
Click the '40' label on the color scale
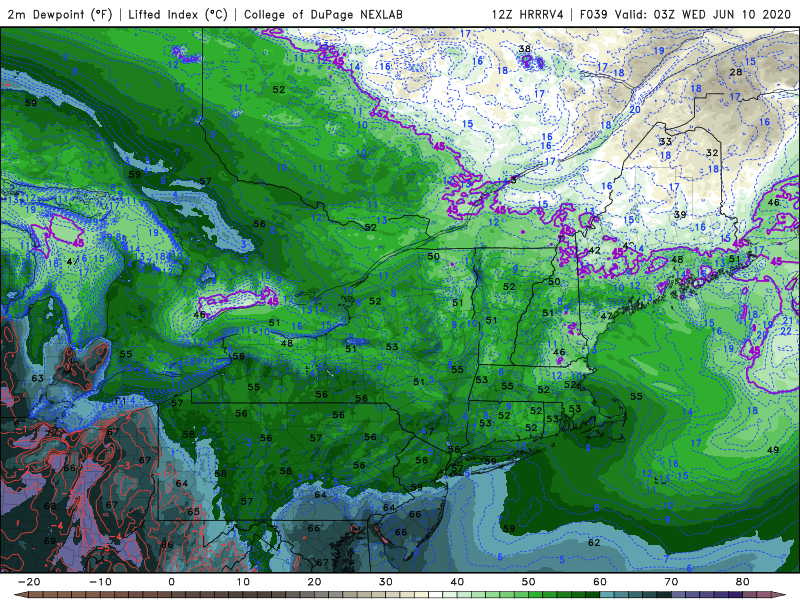457,582
